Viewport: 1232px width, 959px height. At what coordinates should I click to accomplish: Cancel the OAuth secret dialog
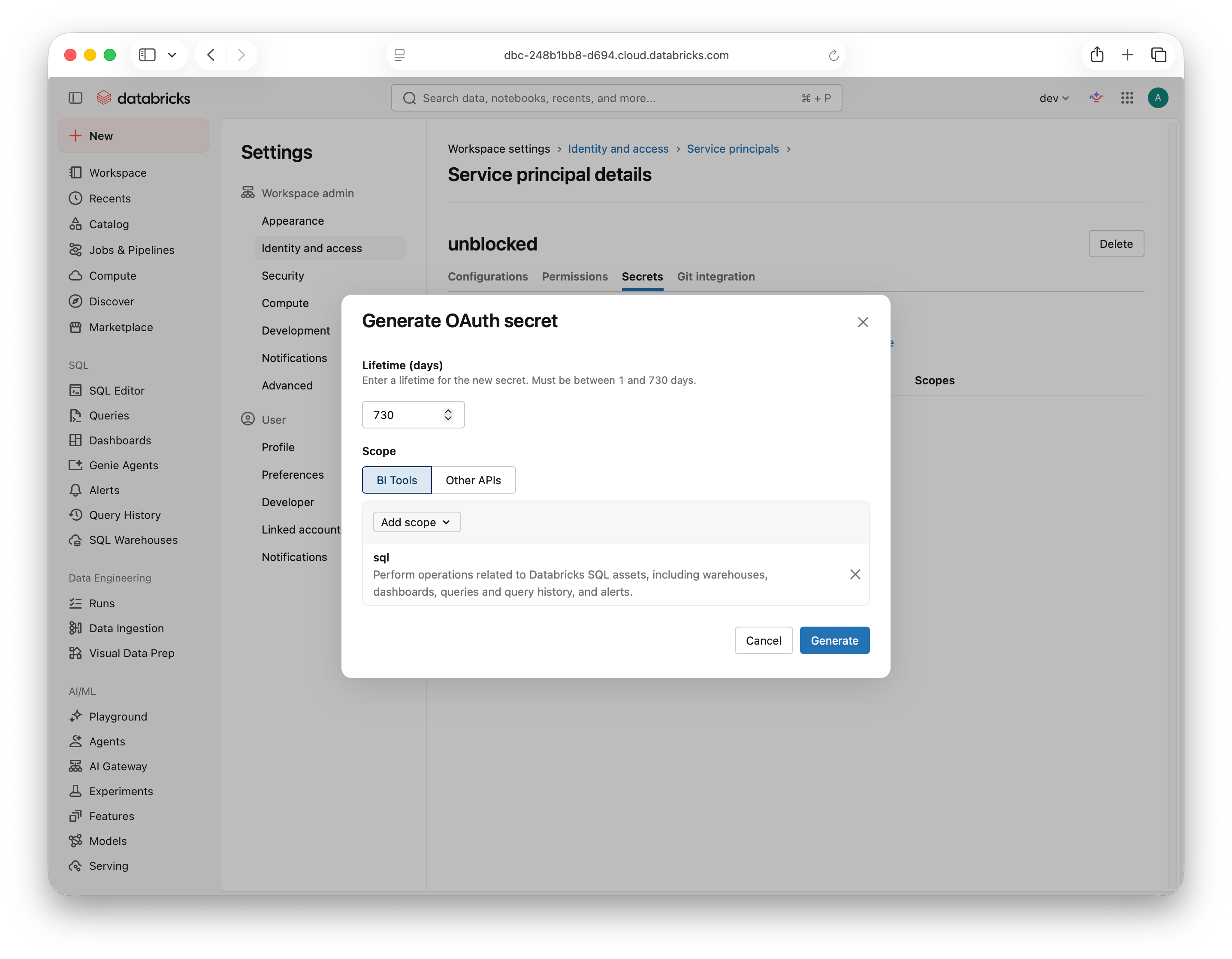[763, 640]
